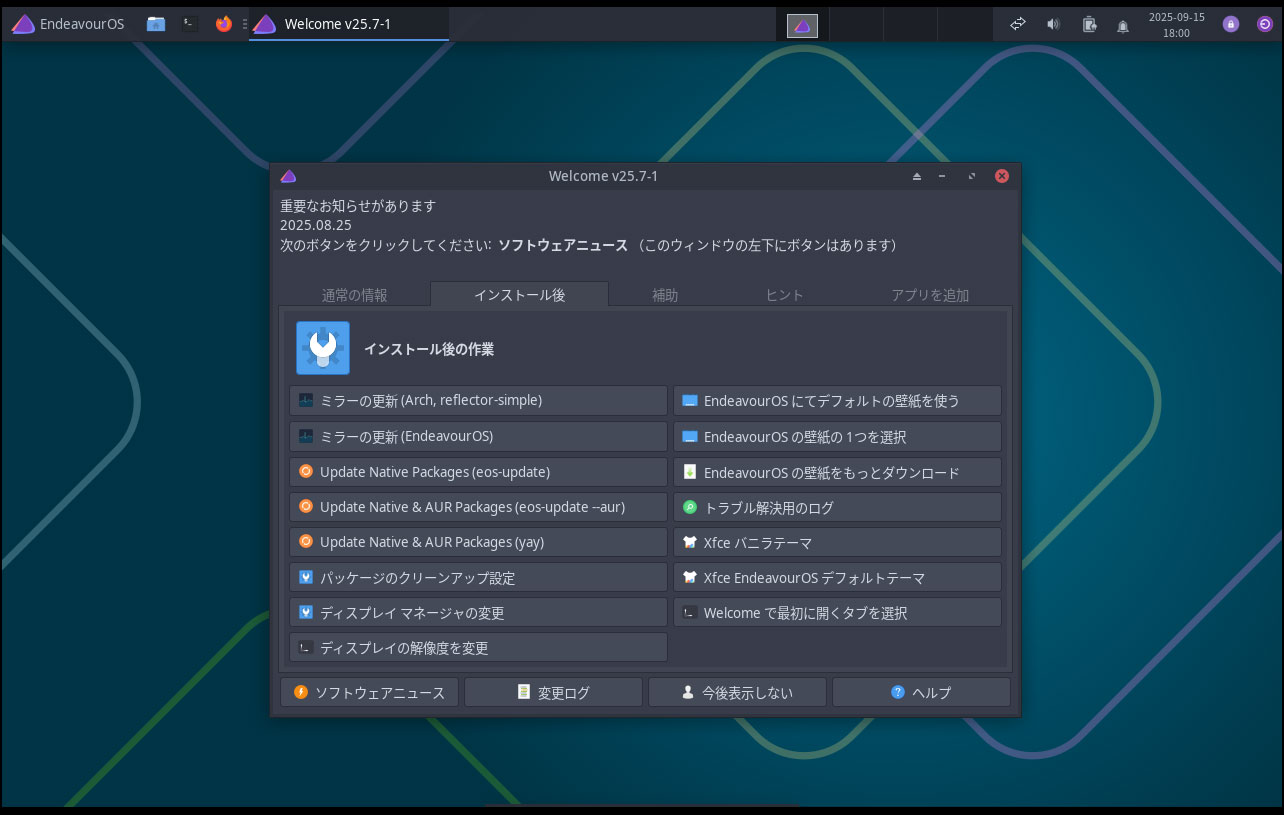
Task: Start Update Native Packages (eos-update)
Action: [x=478, y=472]
